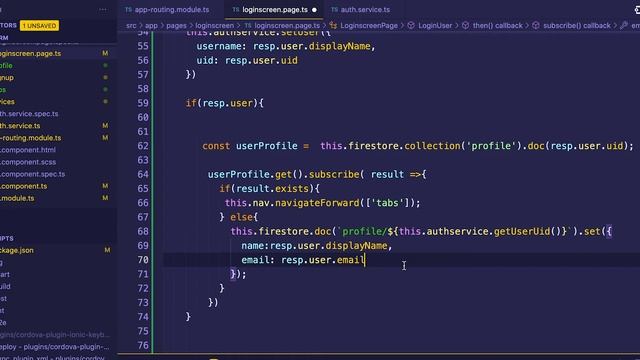Select the loginscreen.page.ts editor tab

[274, 9]
